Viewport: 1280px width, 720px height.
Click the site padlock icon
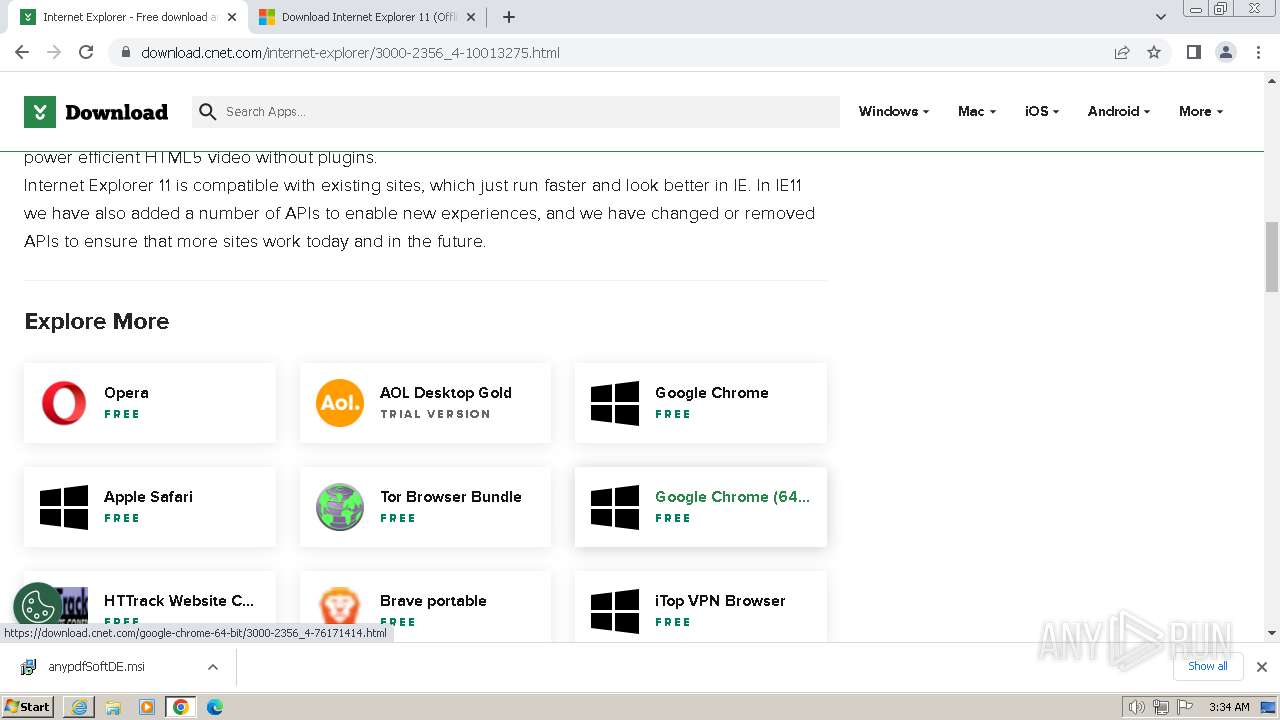point(126,52)
